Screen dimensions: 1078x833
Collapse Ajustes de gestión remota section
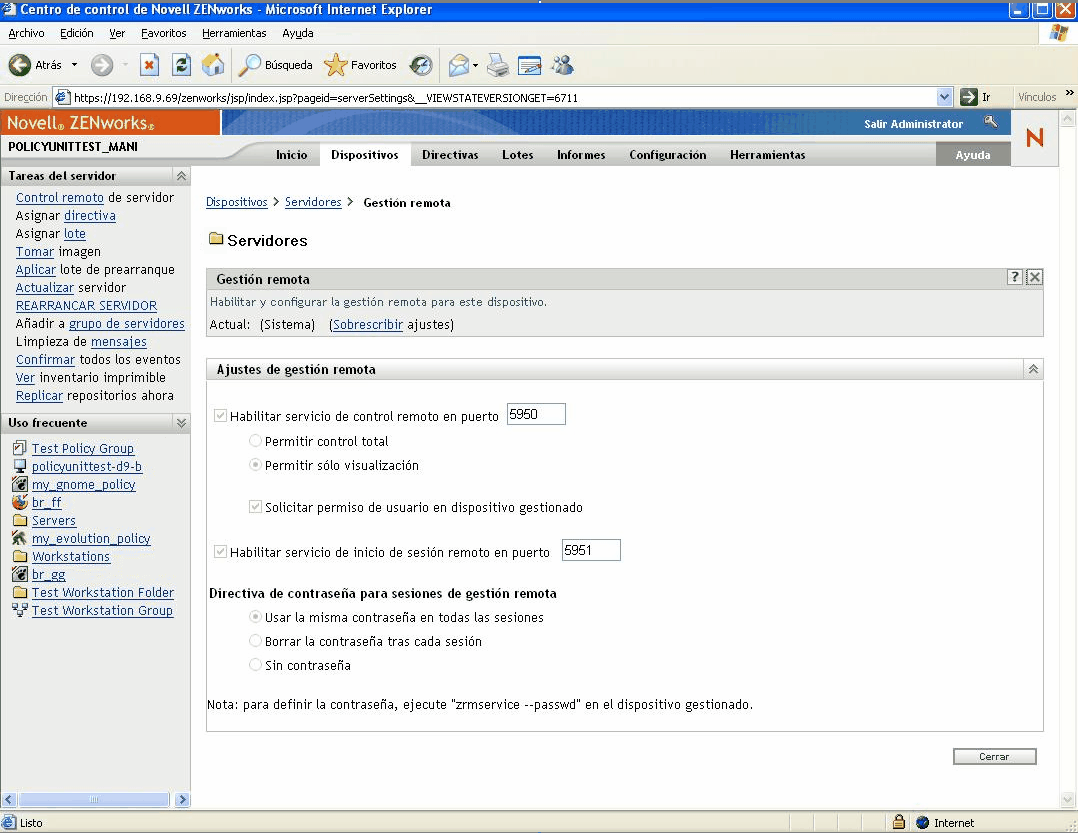1033,369
